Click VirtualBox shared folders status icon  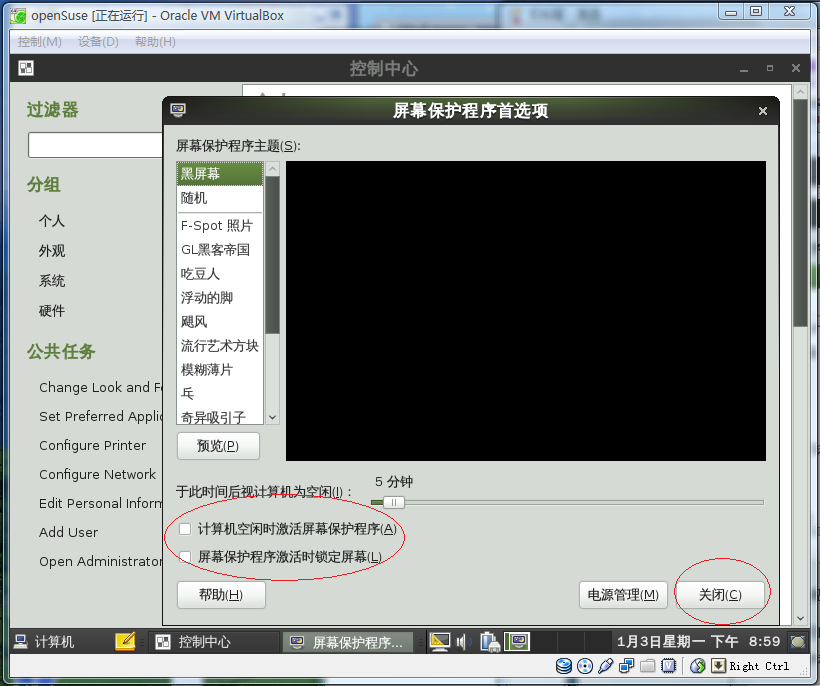click(647, 666)
